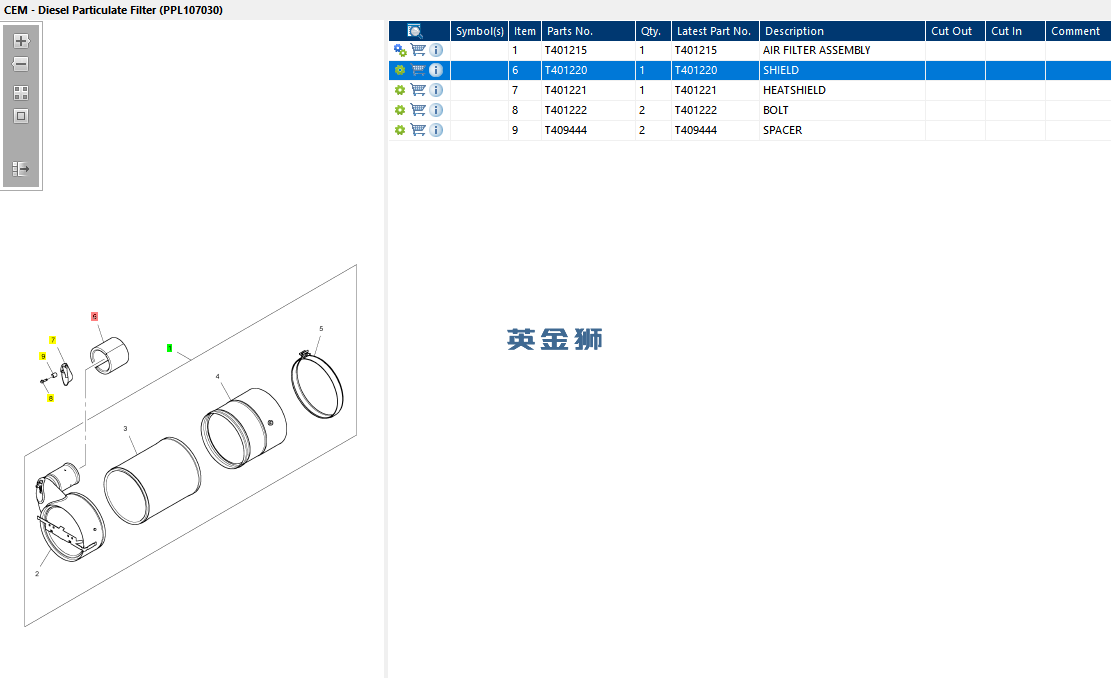Click the green gear icon for HEATSHIELD
The height and width of the screenshot is (678, 1111).
pos(400,90)
